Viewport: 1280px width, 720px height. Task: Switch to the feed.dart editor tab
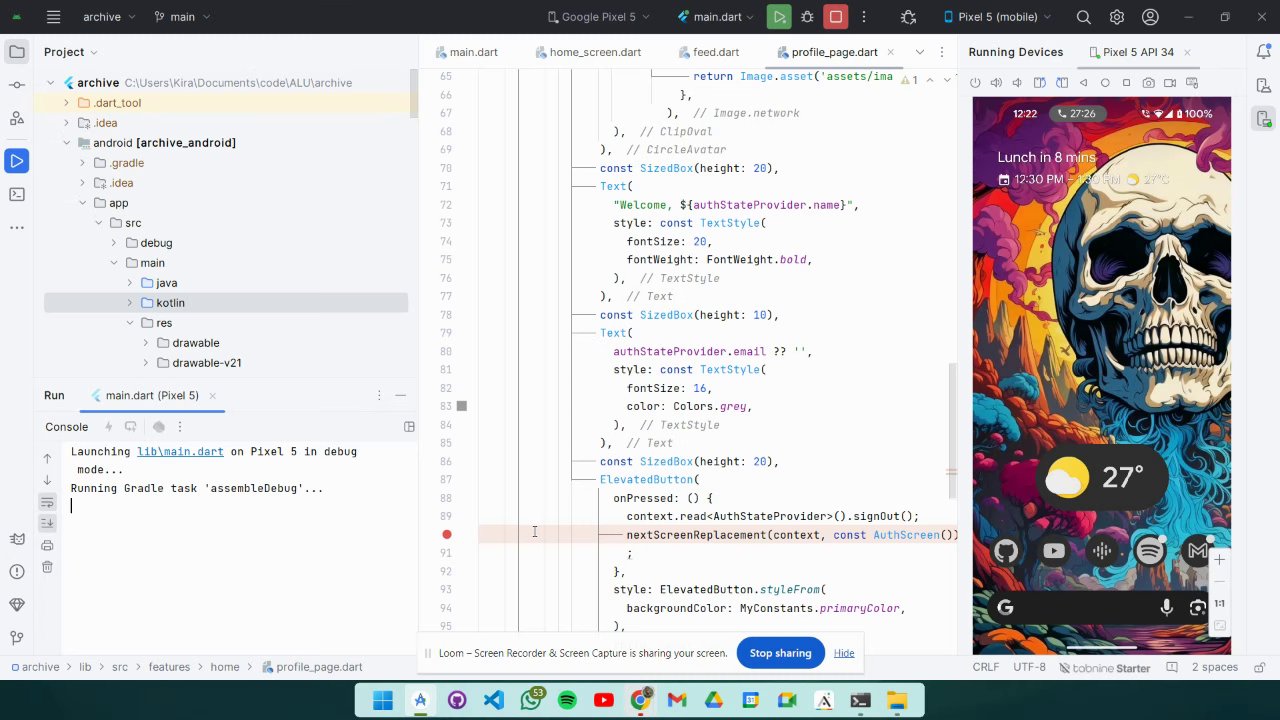click(708, 52)
